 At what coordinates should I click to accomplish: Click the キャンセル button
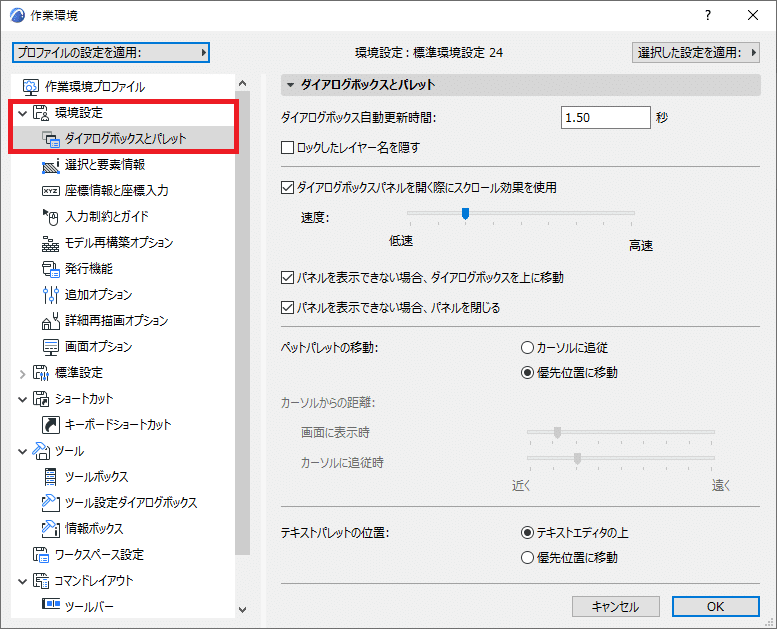pos(615,607)
